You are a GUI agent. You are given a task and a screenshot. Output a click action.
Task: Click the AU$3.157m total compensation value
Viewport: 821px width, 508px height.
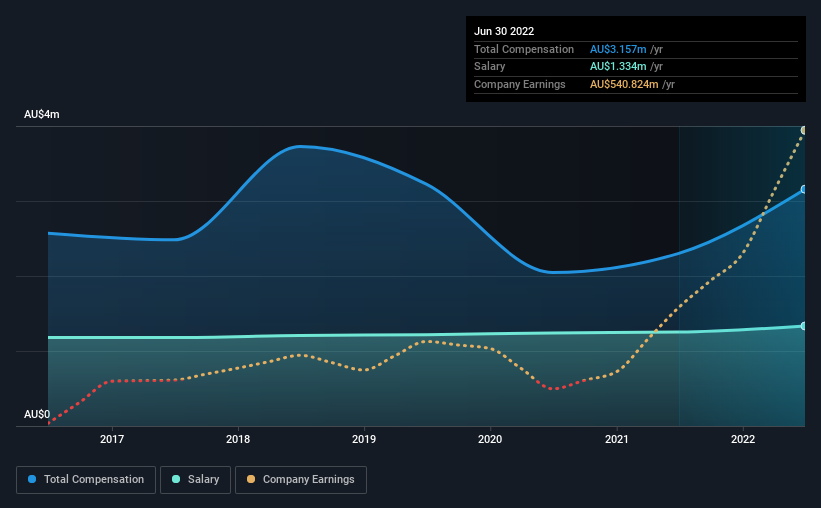click(x=618, y=49)
